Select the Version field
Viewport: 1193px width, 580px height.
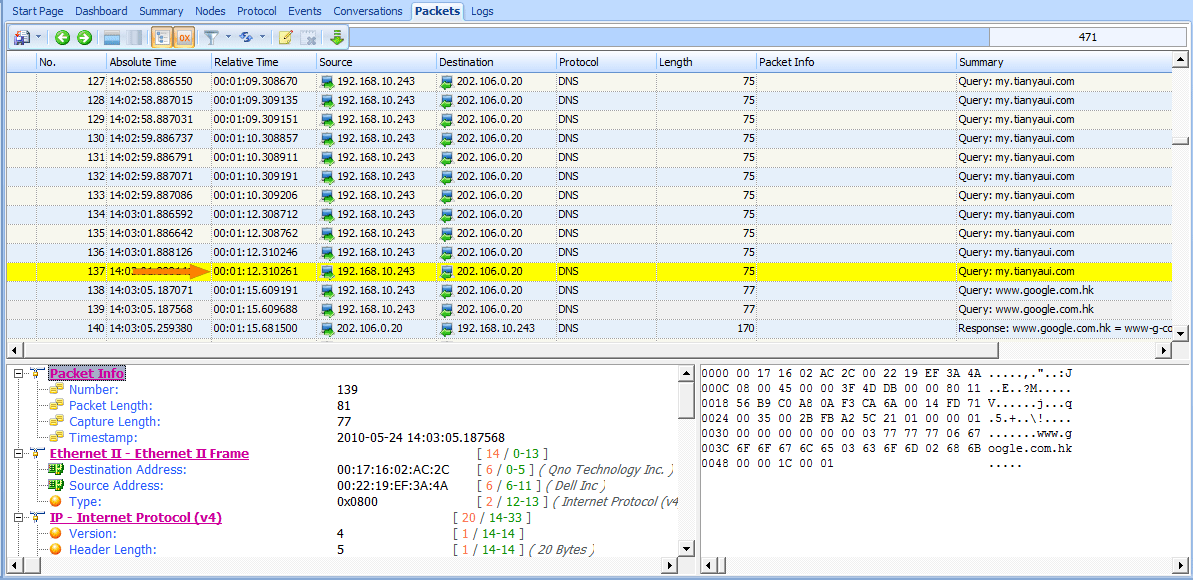[x=93, y=534]
